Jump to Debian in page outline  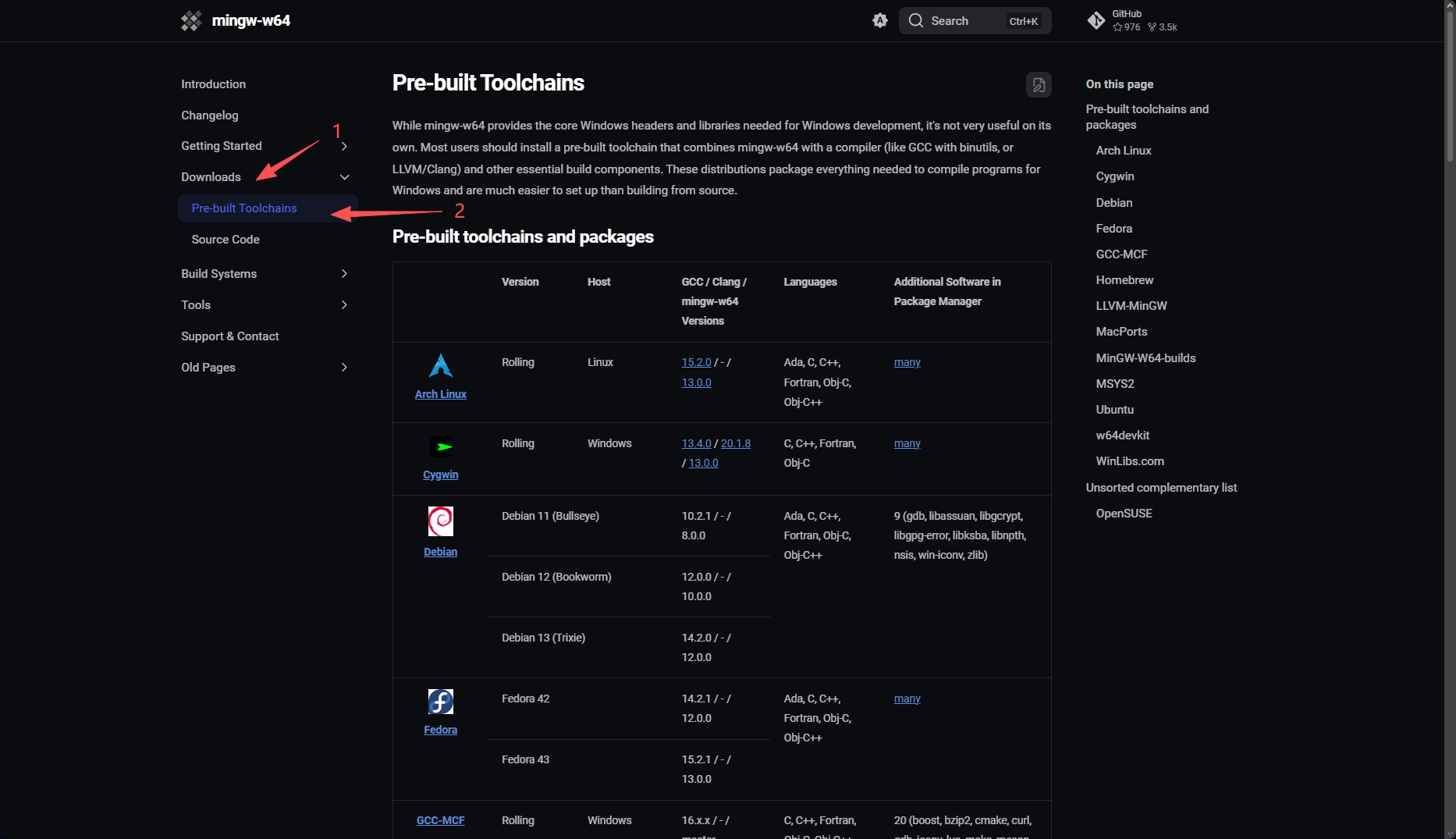point(1114,203)
